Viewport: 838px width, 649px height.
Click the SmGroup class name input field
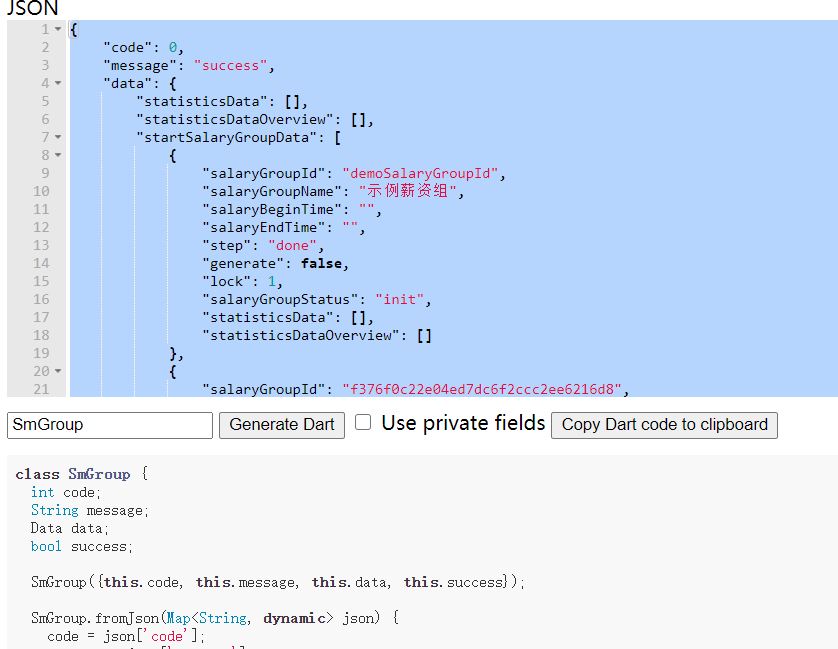[x=110, y=425]
